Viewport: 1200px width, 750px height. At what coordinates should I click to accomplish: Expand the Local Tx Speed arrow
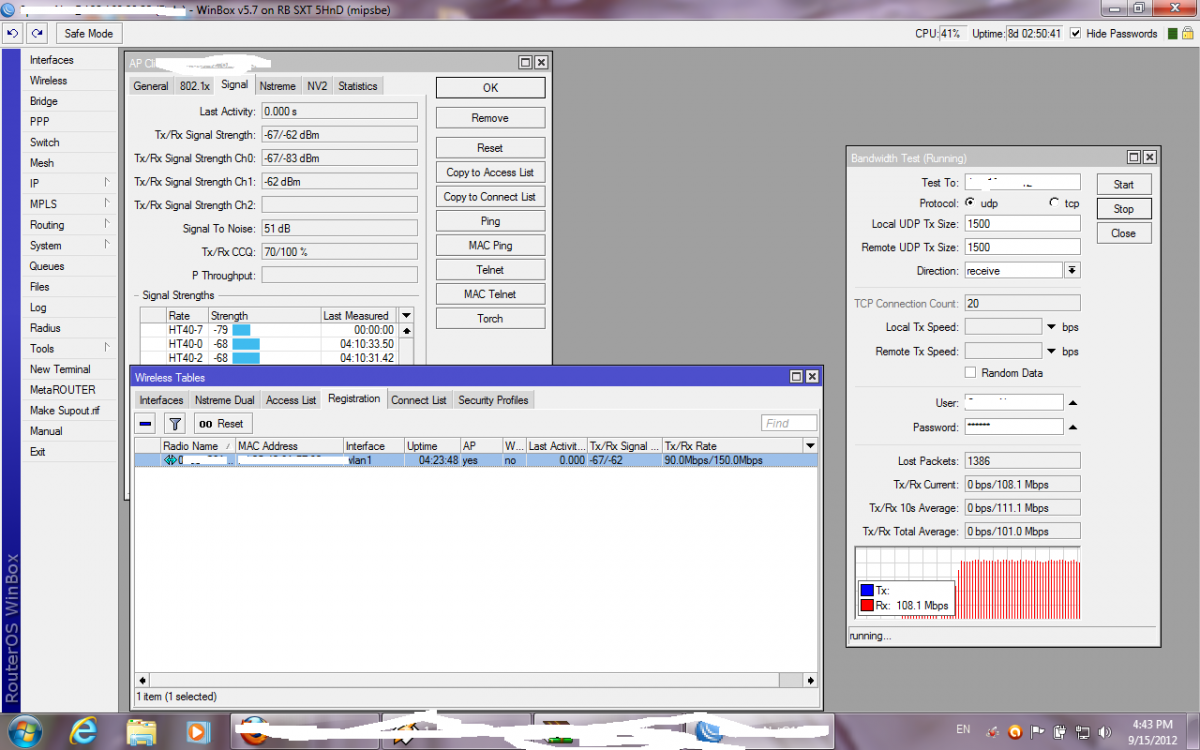click(1051, 327)
